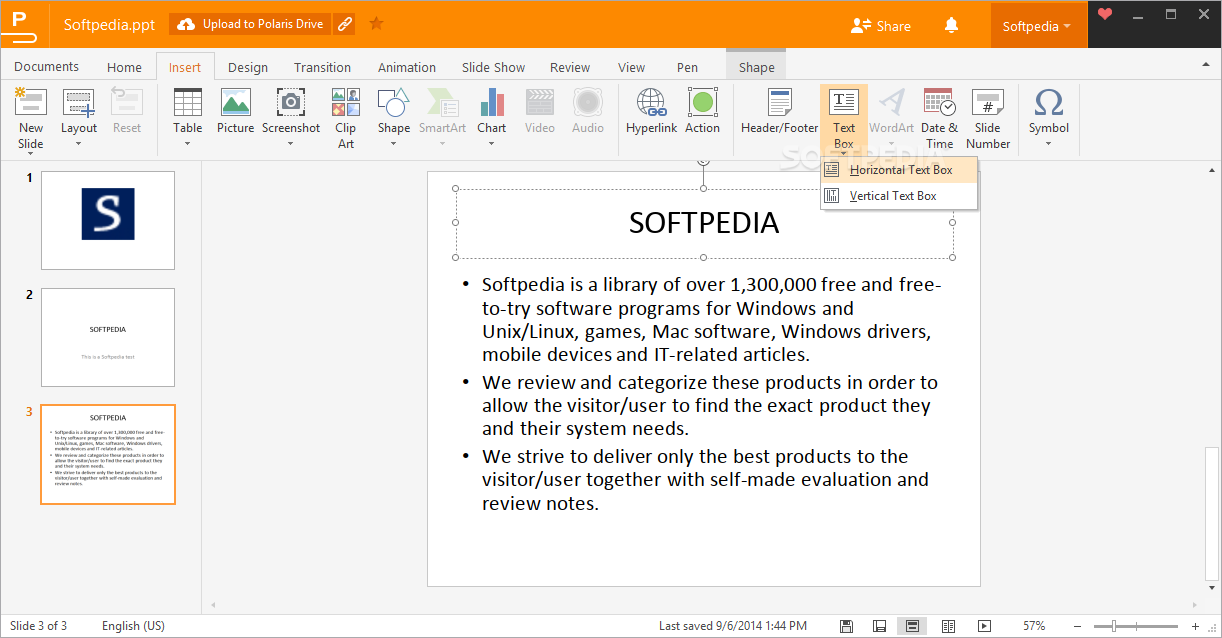Open the Softpedia account dropdown
This screenshot has height=638, width=1222.
1038,26
